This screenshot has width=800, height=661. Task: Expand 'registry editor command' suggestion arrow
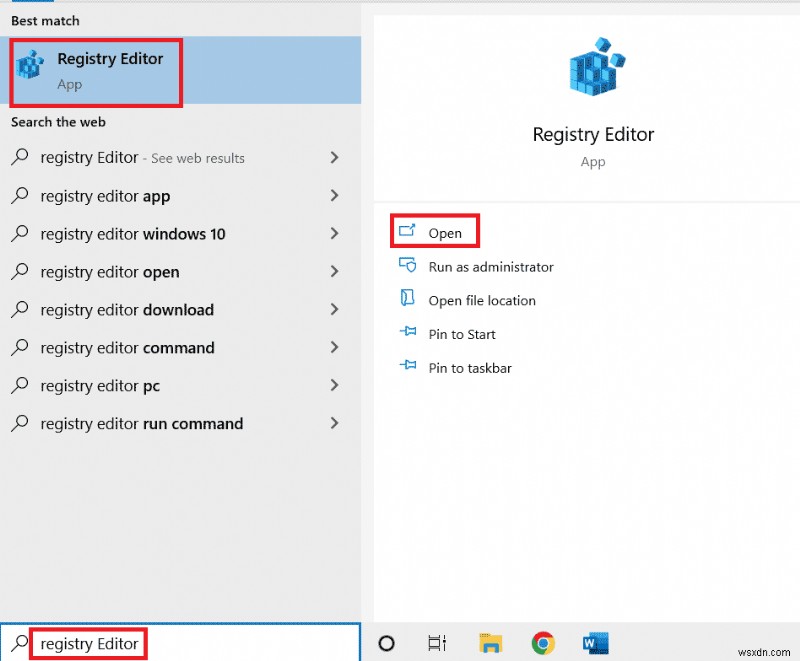[x=334, y=347]
